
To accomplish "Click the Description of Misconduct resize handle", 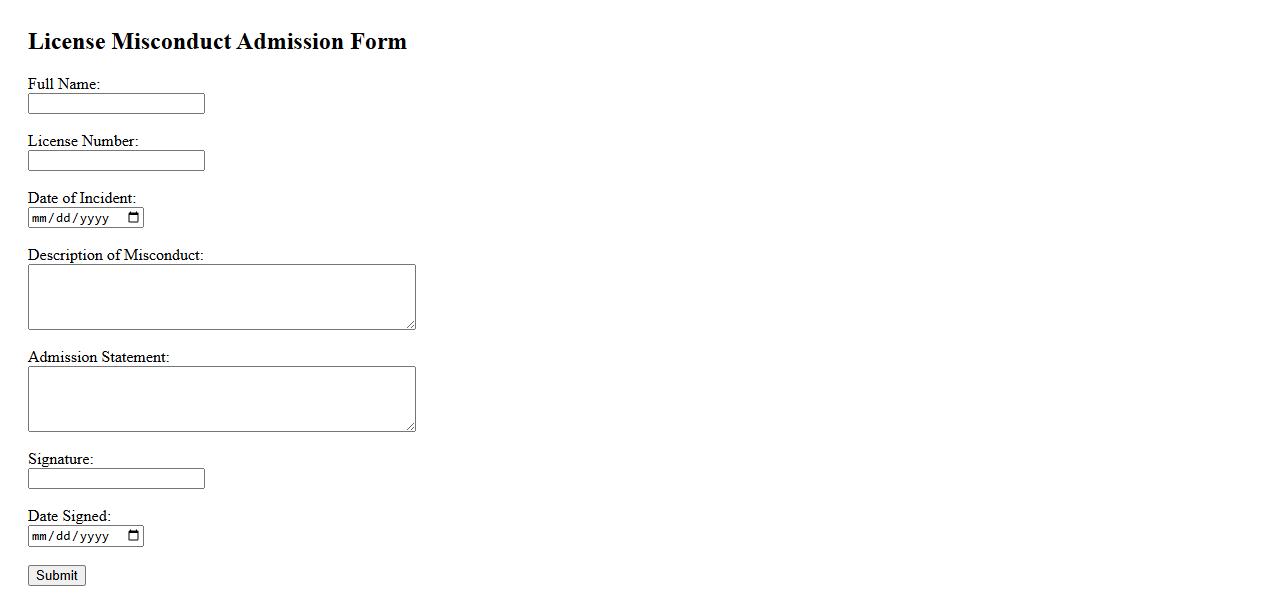I will (x=410, y=324).
